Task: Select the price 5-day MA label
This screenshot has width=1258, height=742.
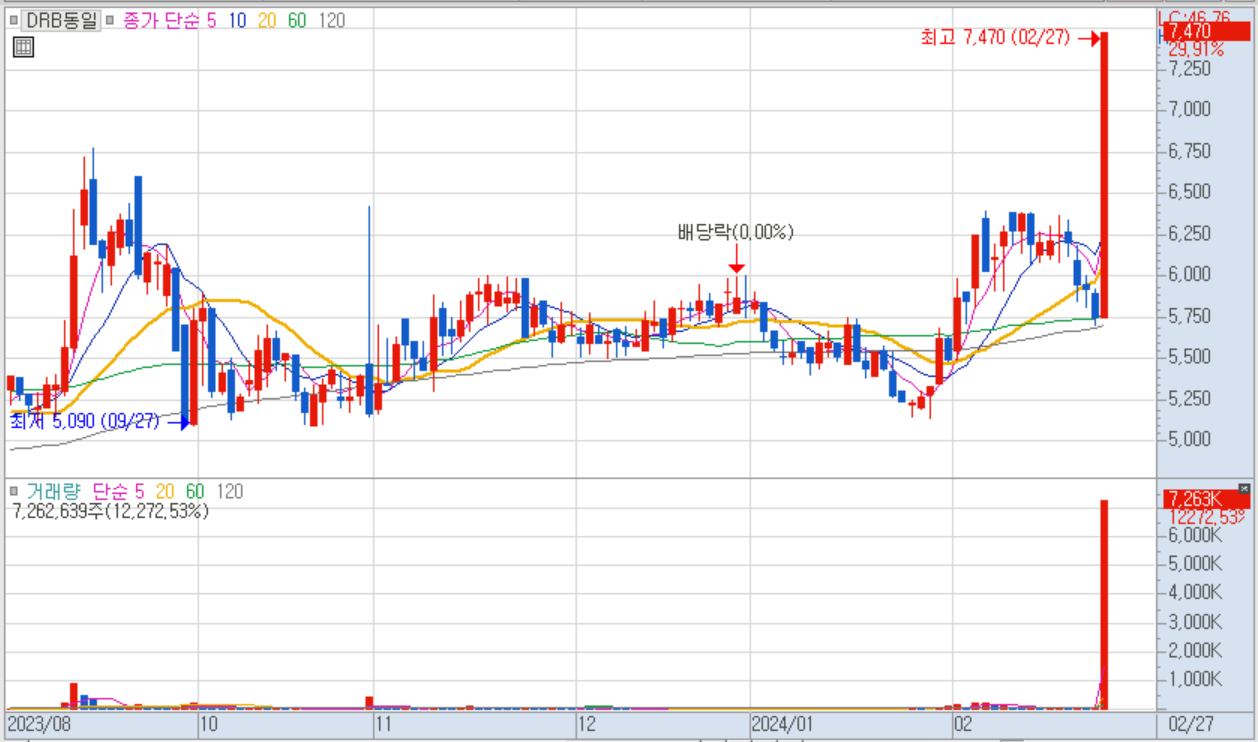Action: 211,20
